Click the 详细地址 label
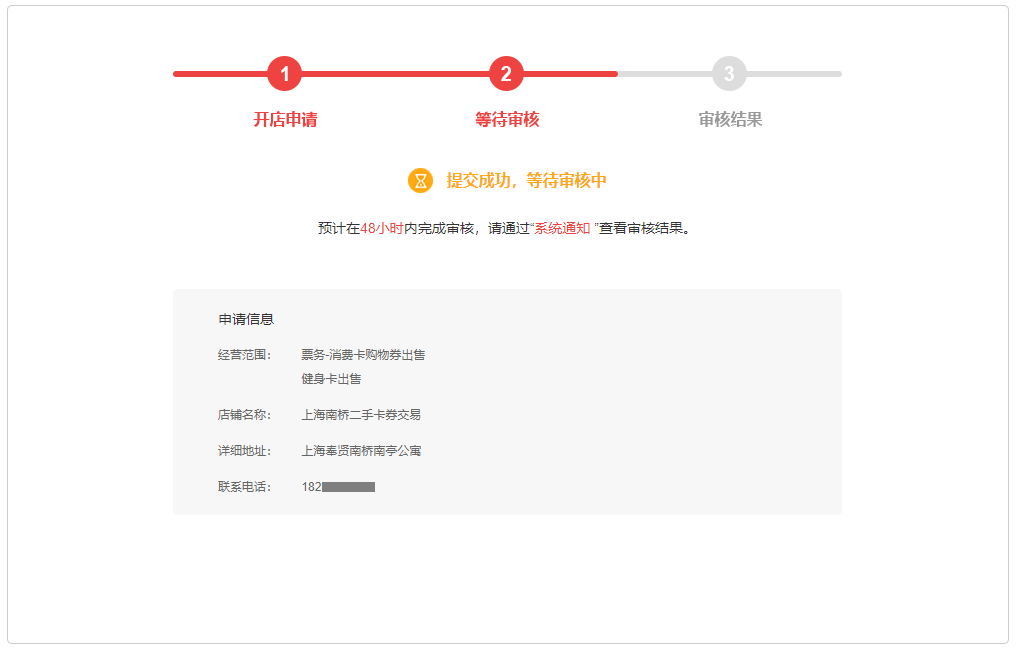 [x=244, y=451]
